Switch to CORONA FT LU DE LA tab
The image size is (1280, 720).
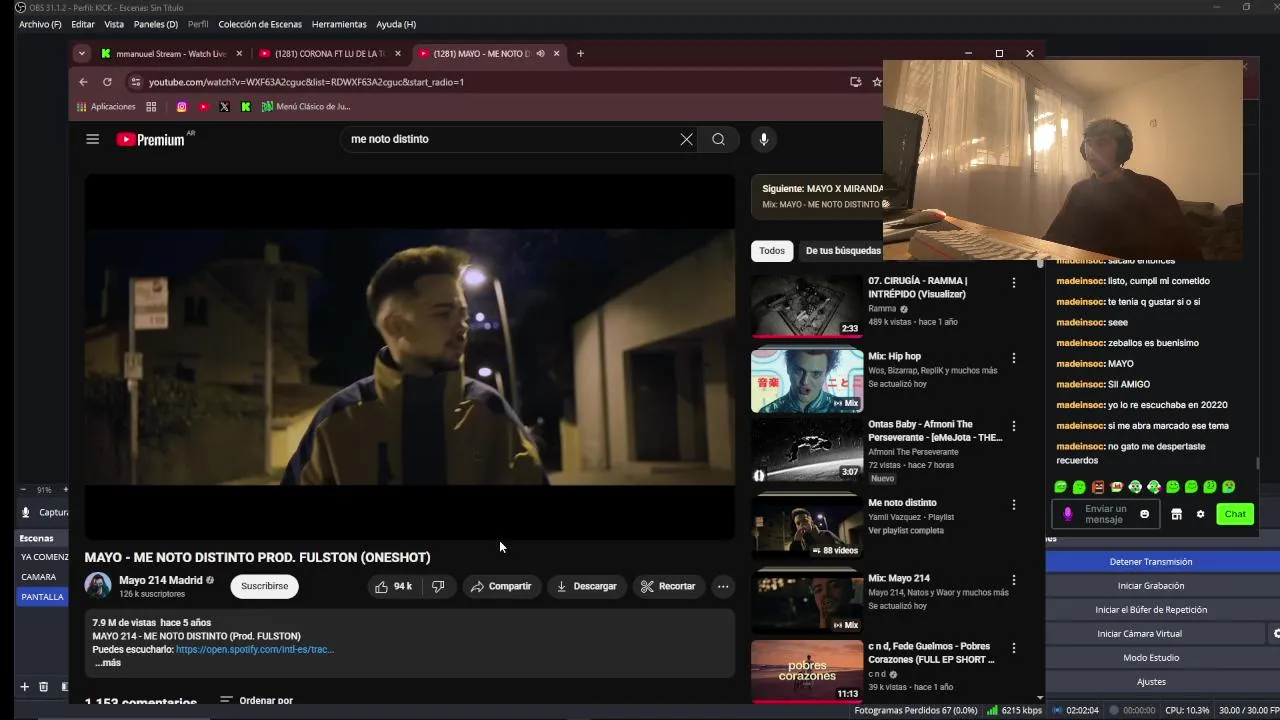coord(329,53)
